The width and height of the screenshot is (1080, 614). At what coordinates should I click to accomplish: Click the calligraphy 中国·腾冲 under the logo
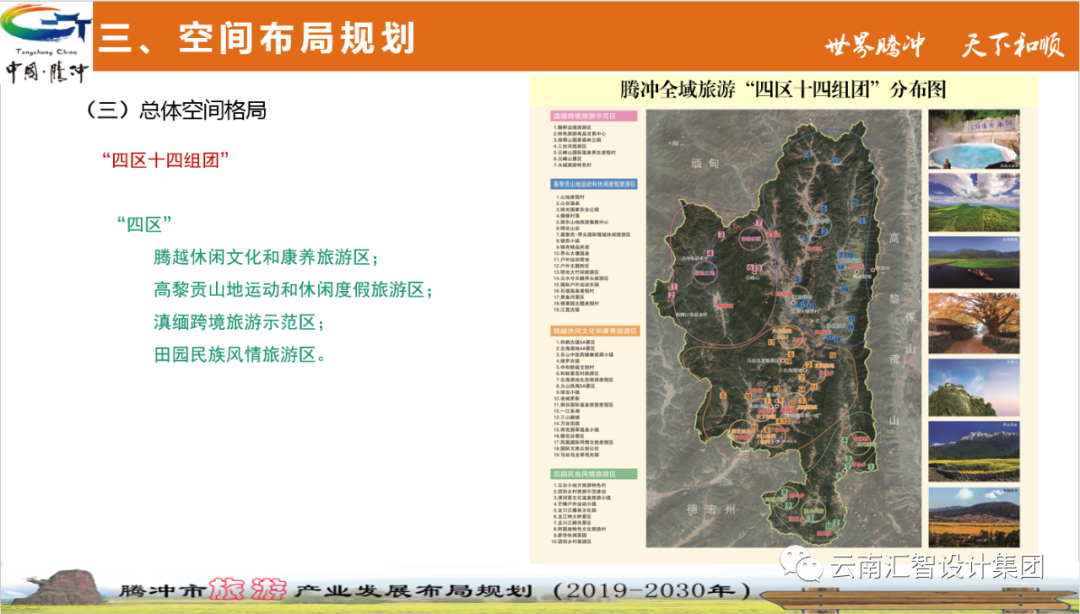[x=47, y=72]
